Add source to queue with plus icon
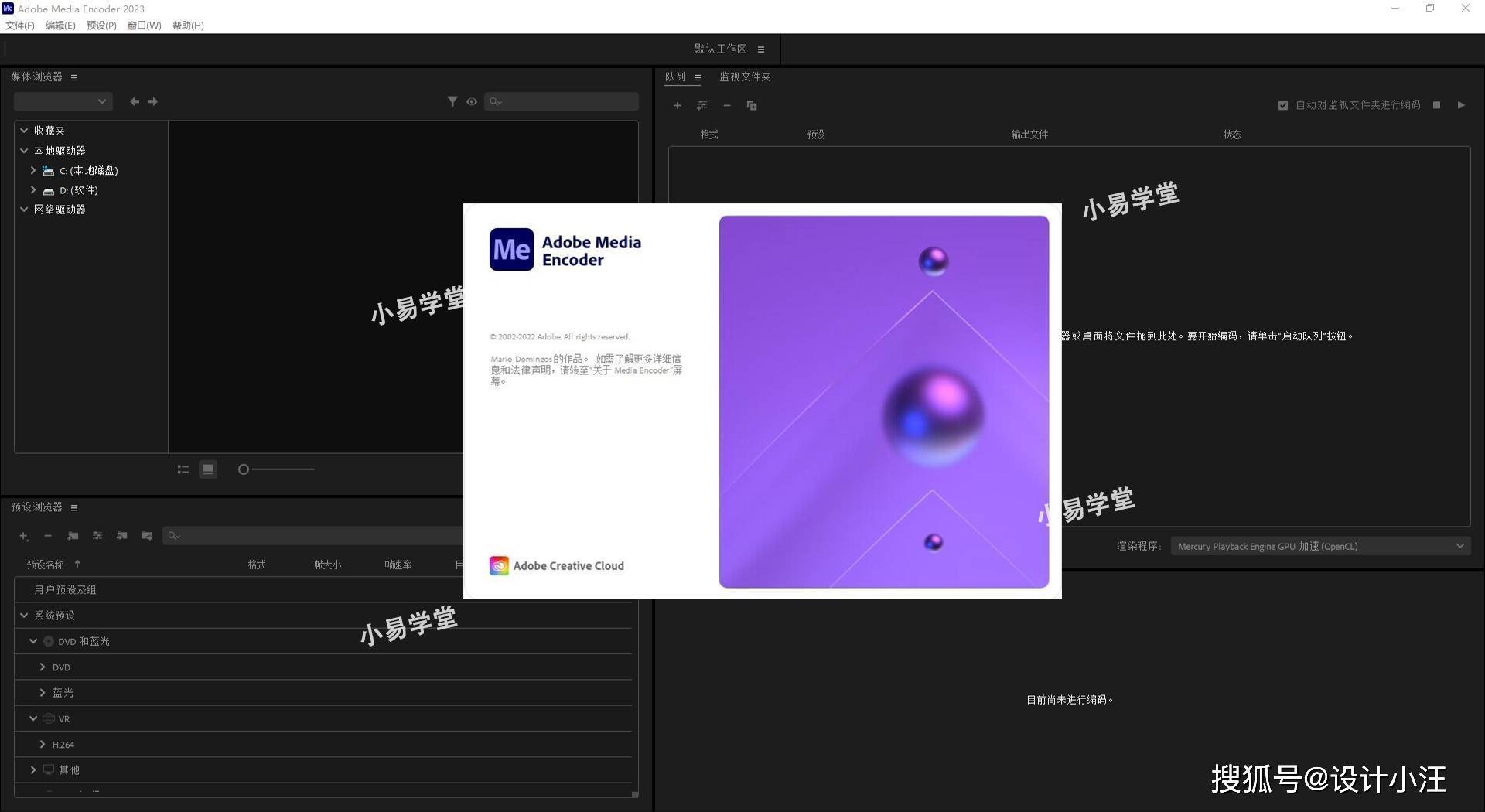Screen dimensions: 1485x812 coord(678,105)
